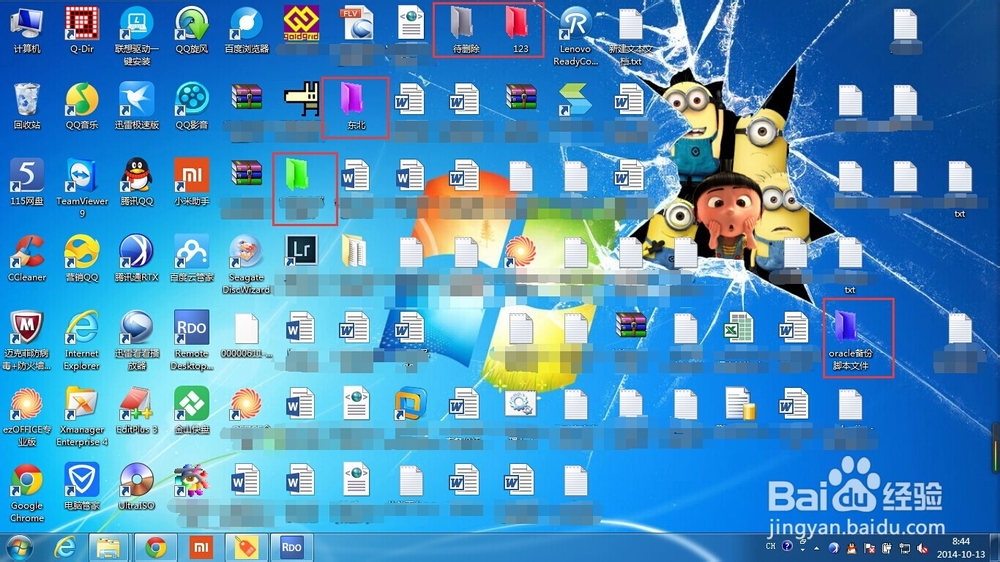Launch QQ旋风 download manager
This screenshot has width=1000, height=562.
coord(191,30)
